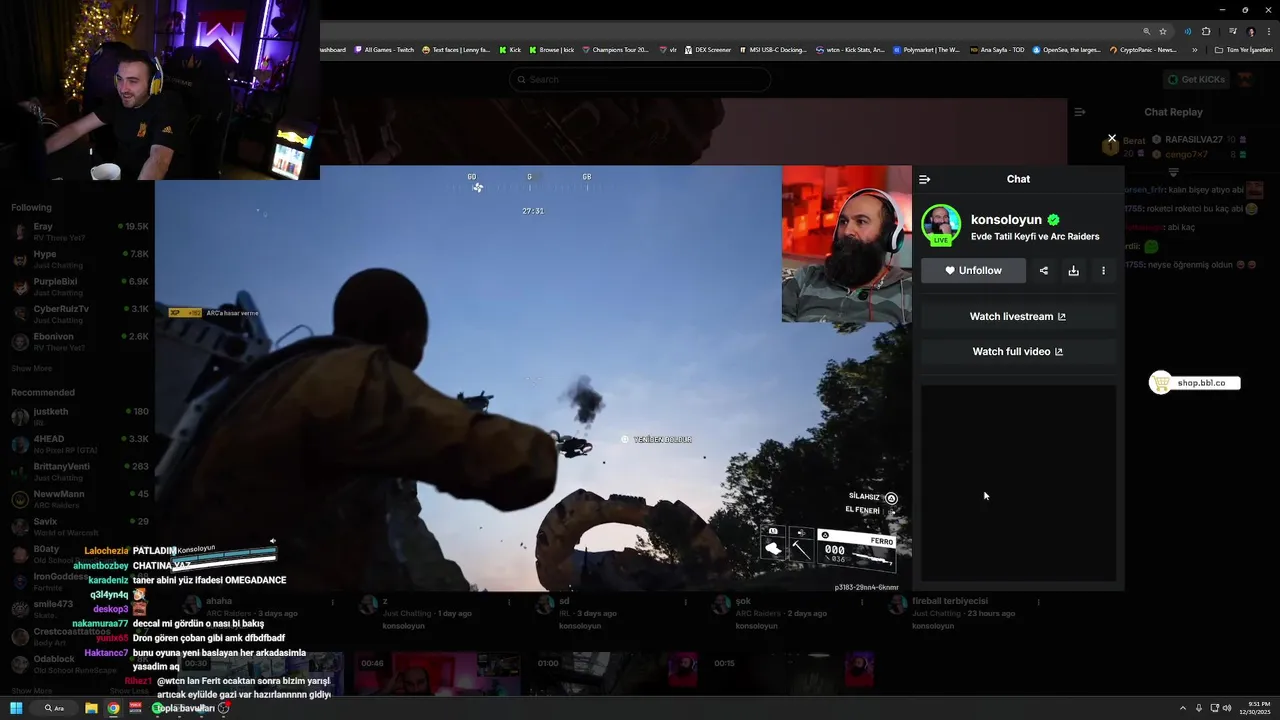
Task: Open clip more options three-dot menu
Action: tap(1103, 270)
